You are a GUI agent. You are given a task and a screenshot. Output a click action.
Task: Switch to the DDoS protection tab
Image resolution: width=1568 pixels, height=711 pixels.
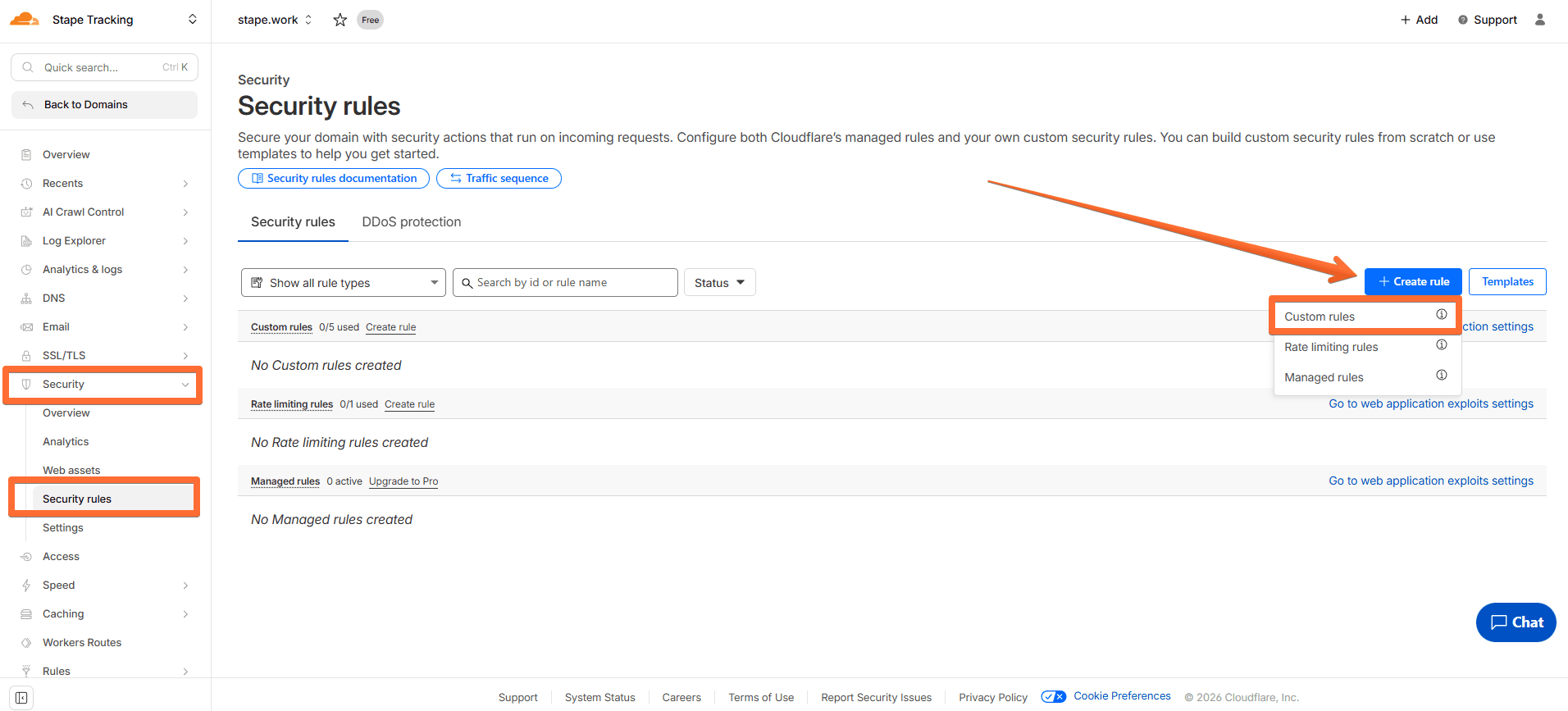(411, 222)
